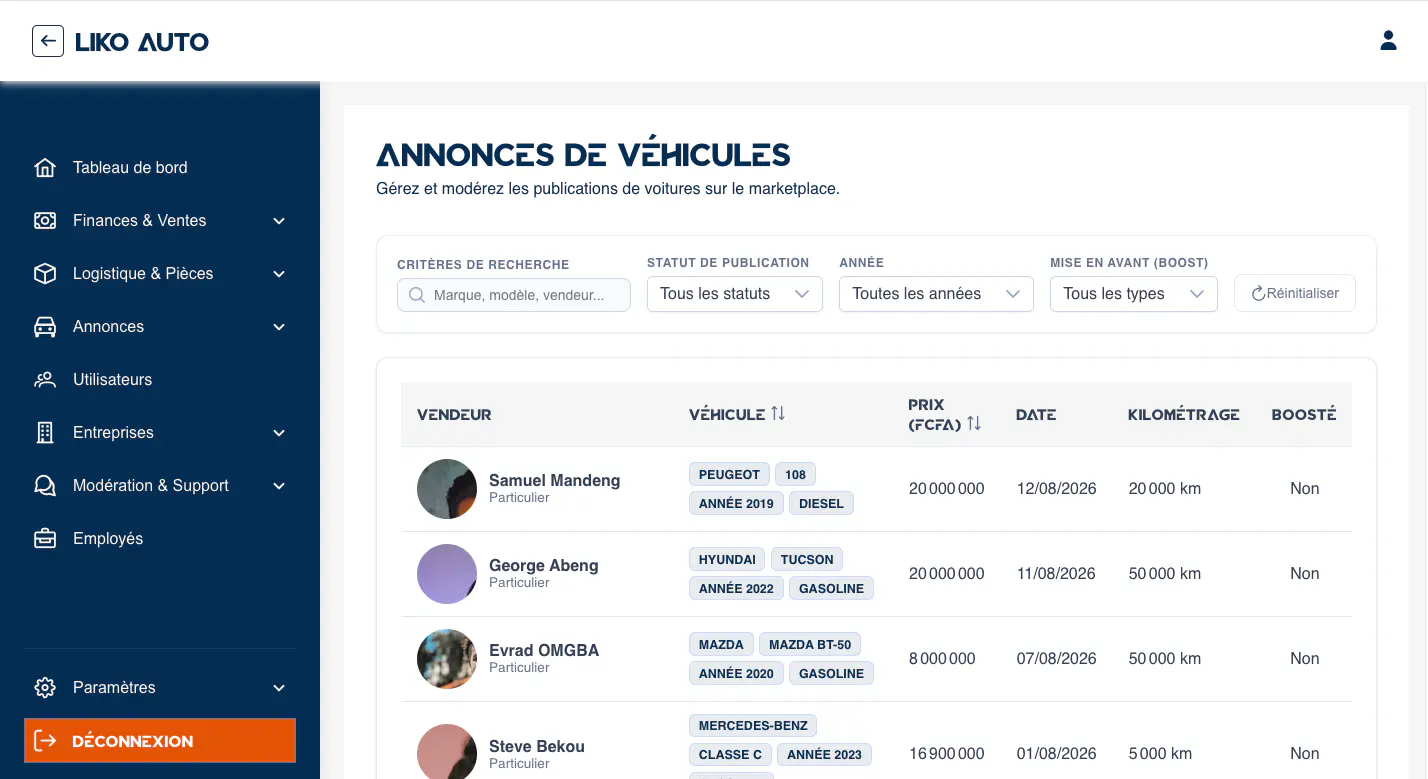The width and height of the screenshot is (1428, 779).
Task: Click seller name Steve Bekou
Action: coord(537,747)
